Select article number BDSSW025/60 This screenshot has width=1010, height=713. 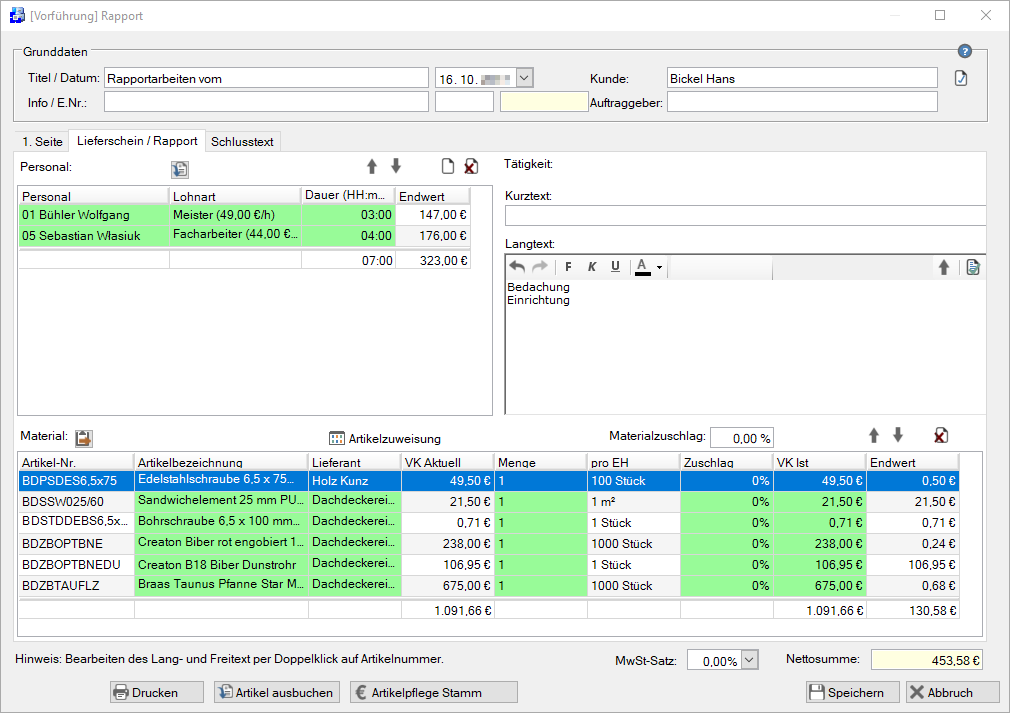76,502
